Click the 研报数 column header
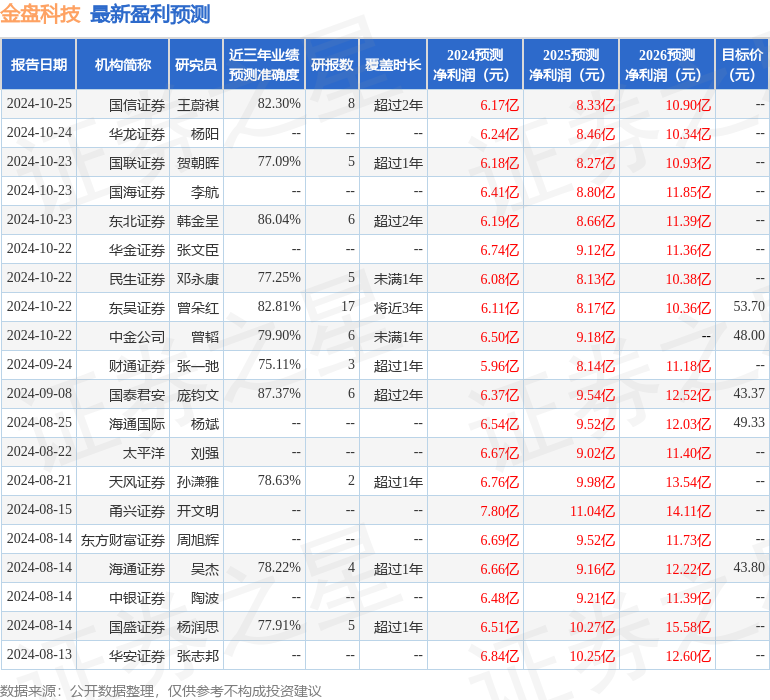 (332, 64)
